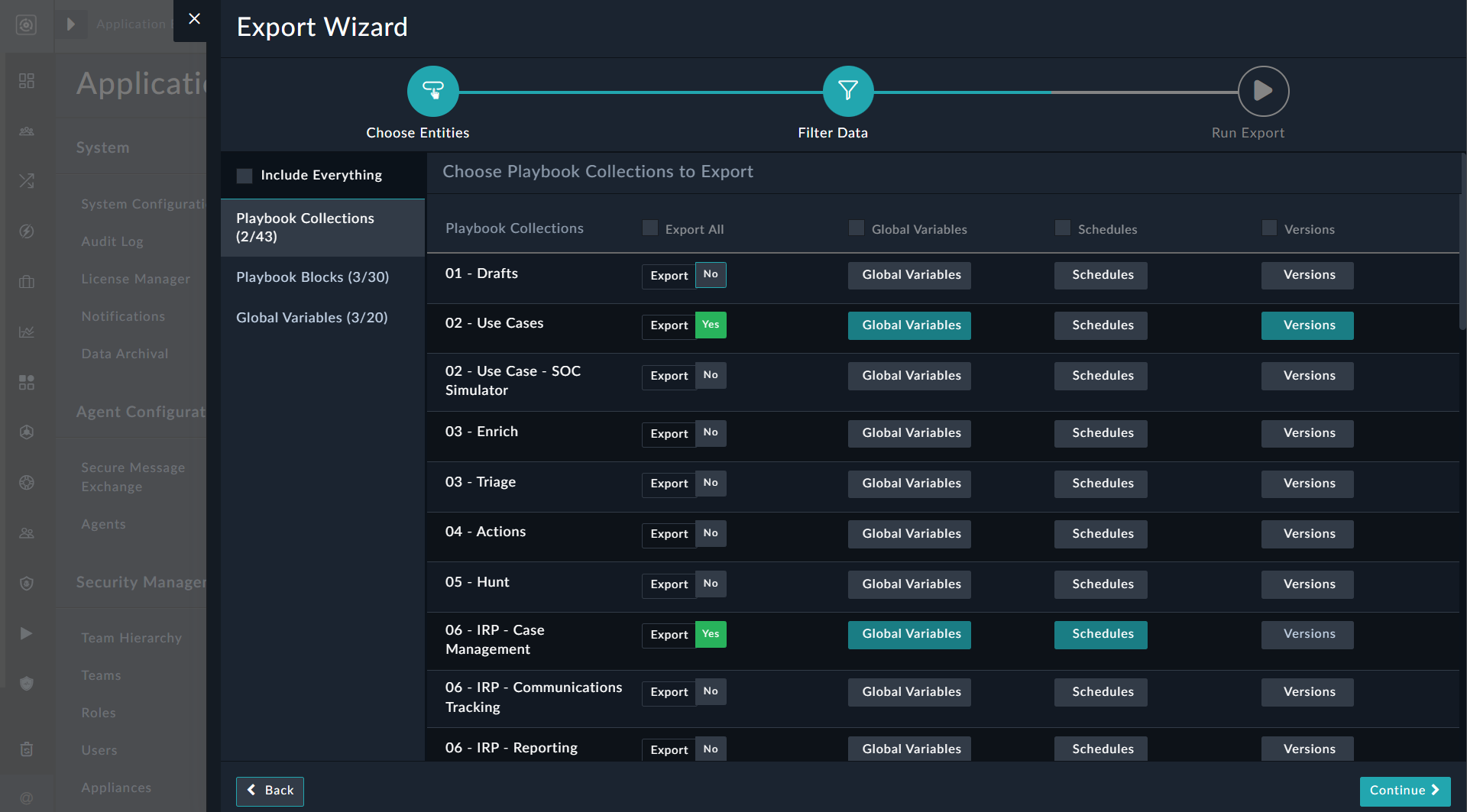Go Back to Choose Entities step

coord(270,791)
